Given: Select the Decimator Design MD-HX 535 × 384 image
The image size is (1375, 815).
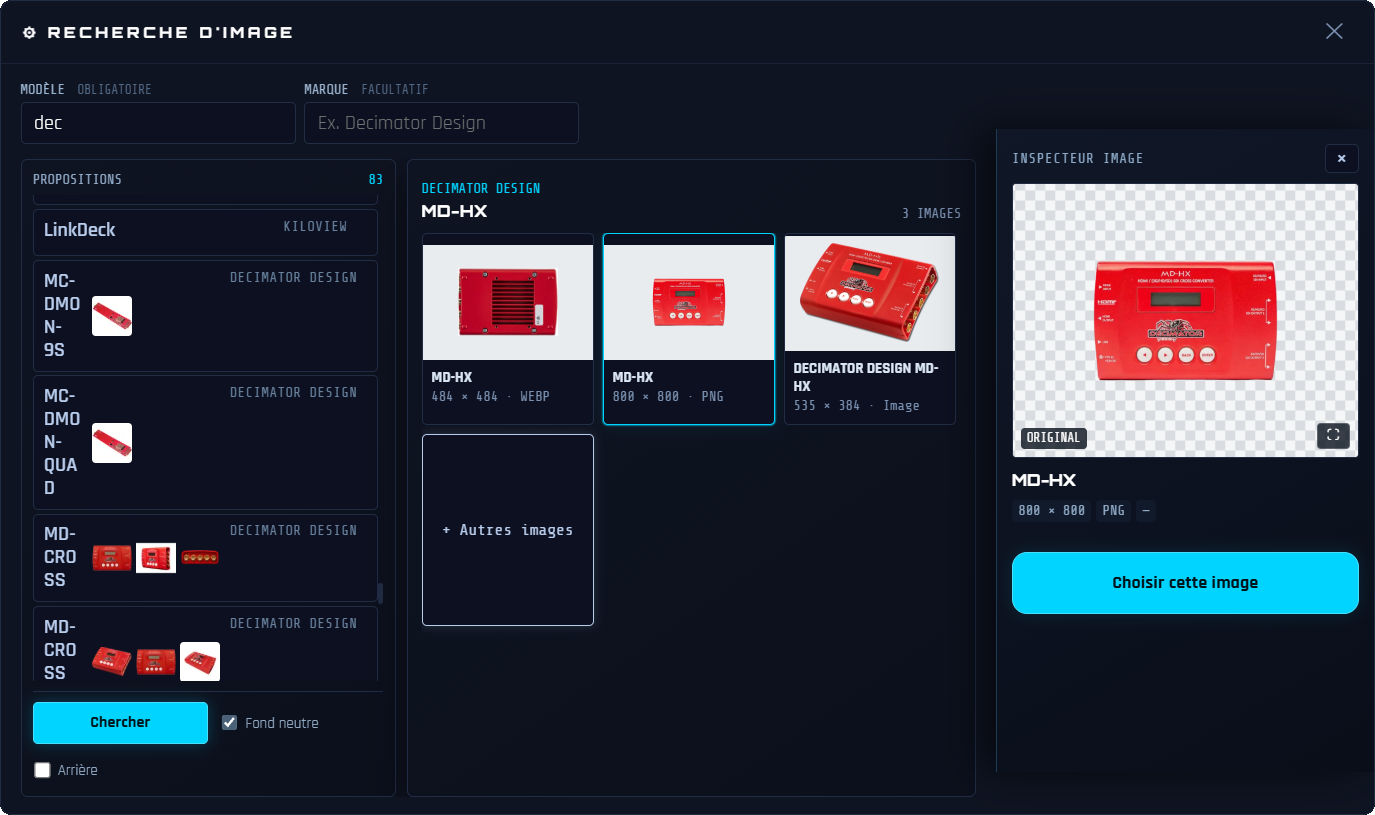Looking at the screenshot, I should (870, 329).
